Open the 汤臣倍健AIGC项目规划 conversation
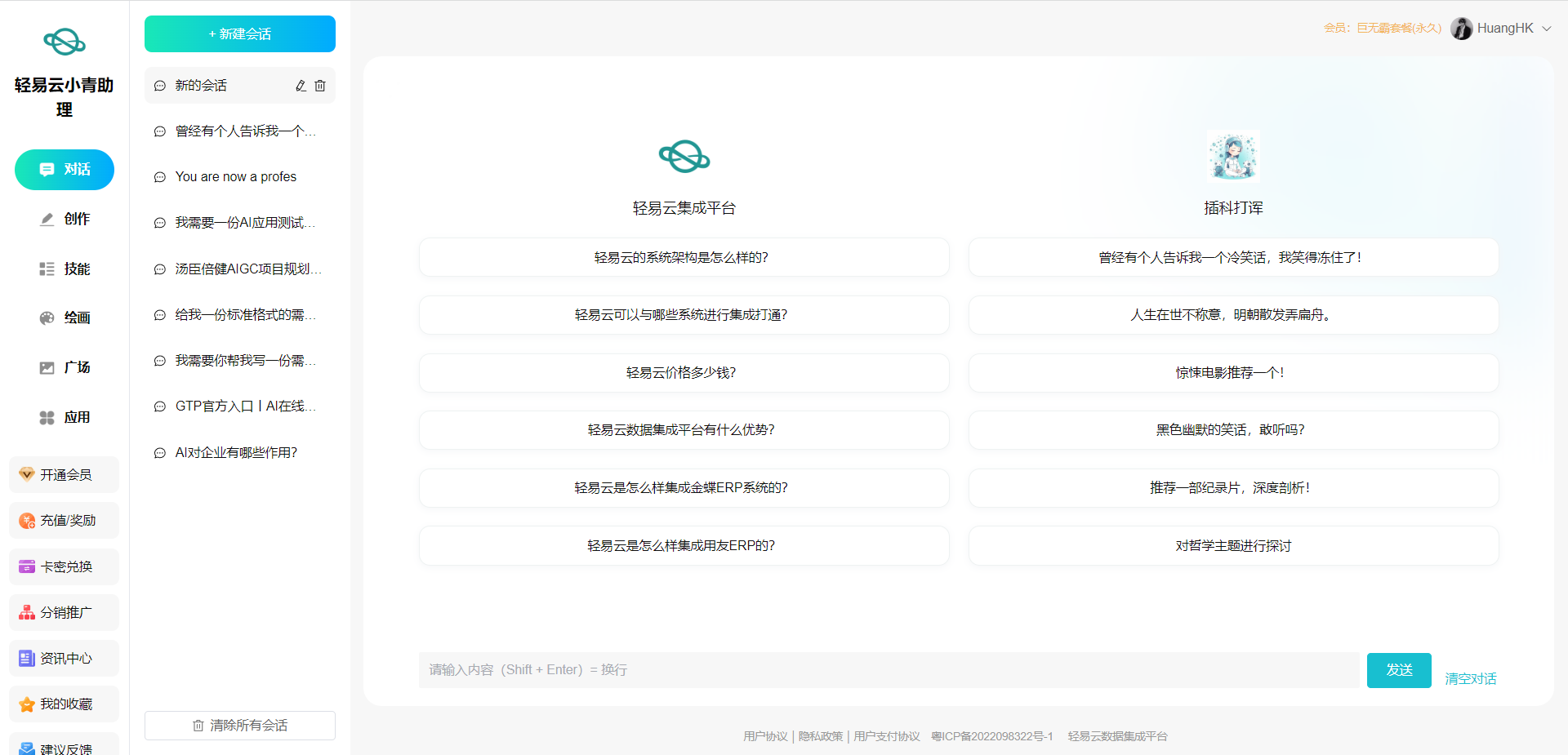The height and width of the screenshot is (755, 1568). click(x=240, y=269)
